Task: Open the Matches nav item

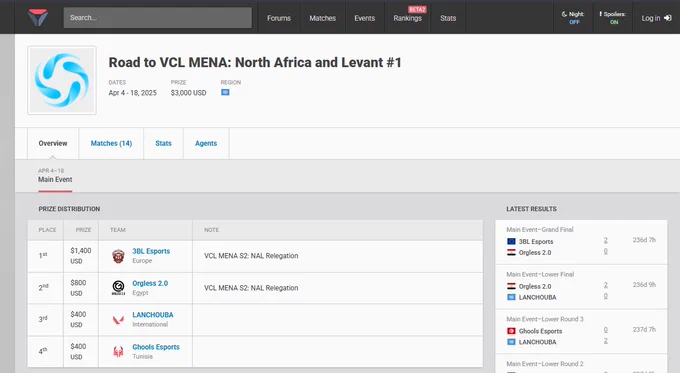Action: [x=323, y=18]
